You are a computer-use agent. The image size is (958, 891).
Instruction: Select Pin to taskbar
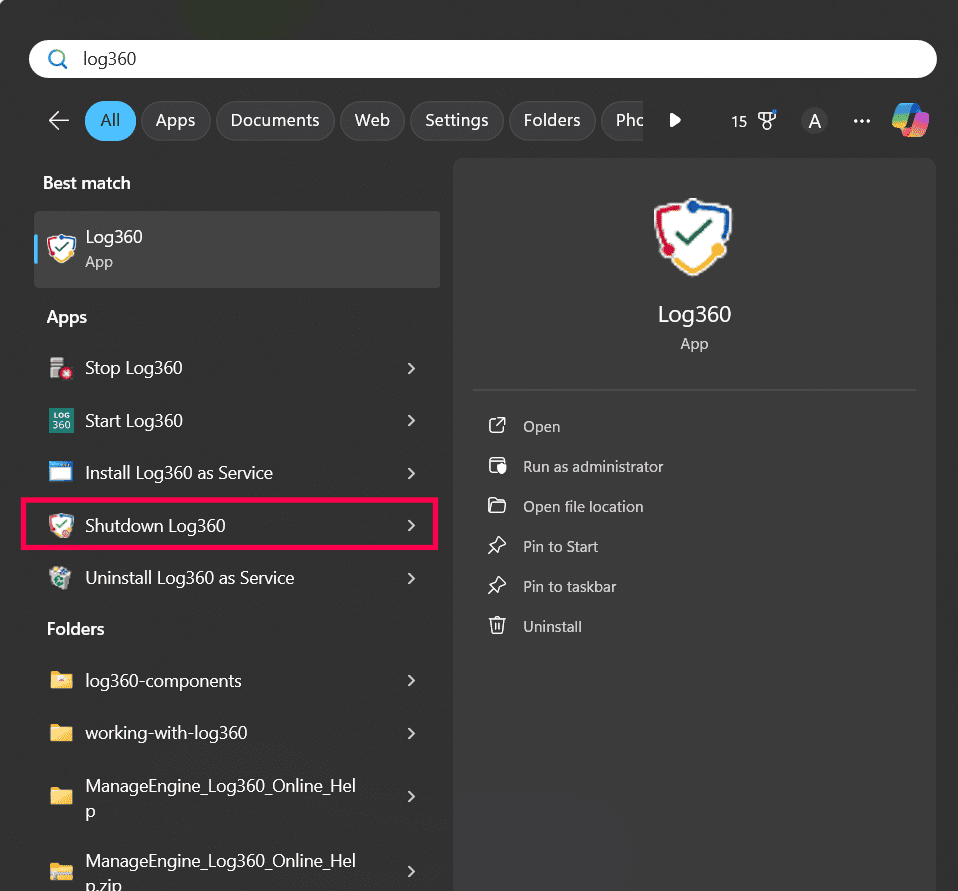coord(569,587)
